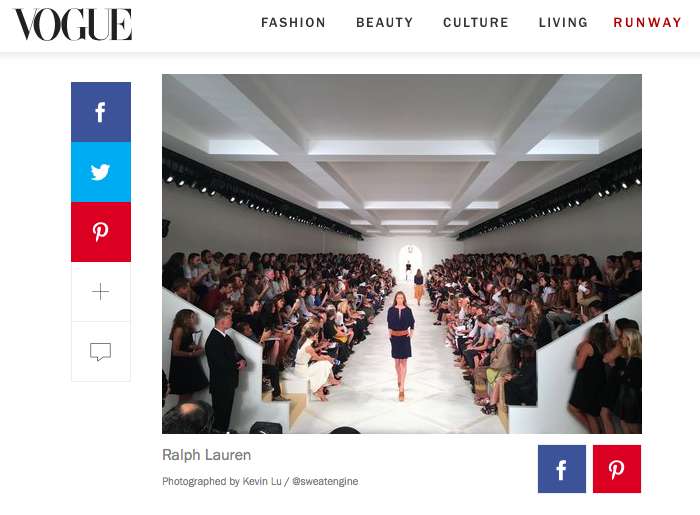The height and width of the screenshot is (515, 700).
Task: Open the Beauty section
Action: tap(384, 23)
